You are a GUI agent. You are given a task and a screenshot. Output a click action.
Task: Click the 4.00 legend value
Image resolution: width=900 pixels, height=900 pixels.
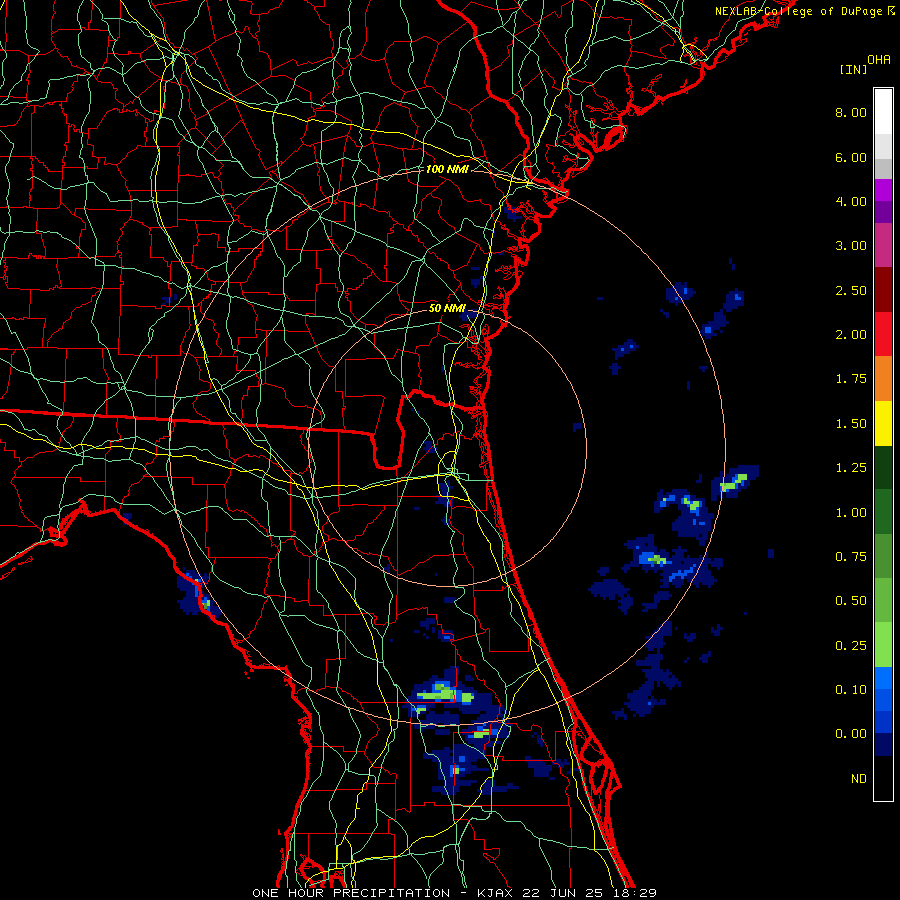click(x=851, y=201)
